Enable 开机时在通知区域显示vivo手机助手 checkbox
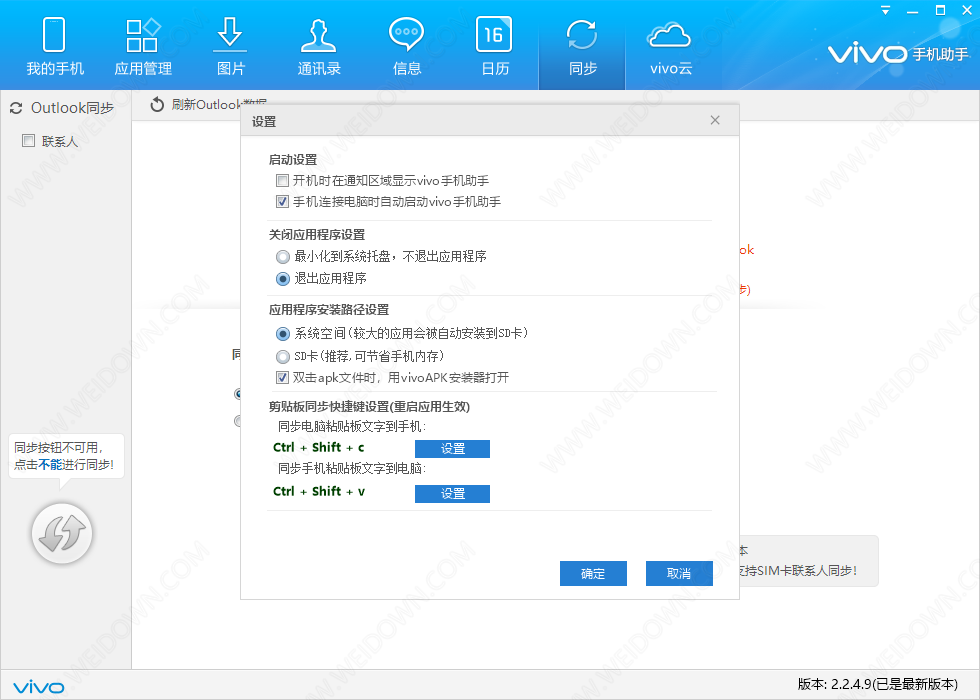The image size is (980, 700). click(x=282, y=181)
